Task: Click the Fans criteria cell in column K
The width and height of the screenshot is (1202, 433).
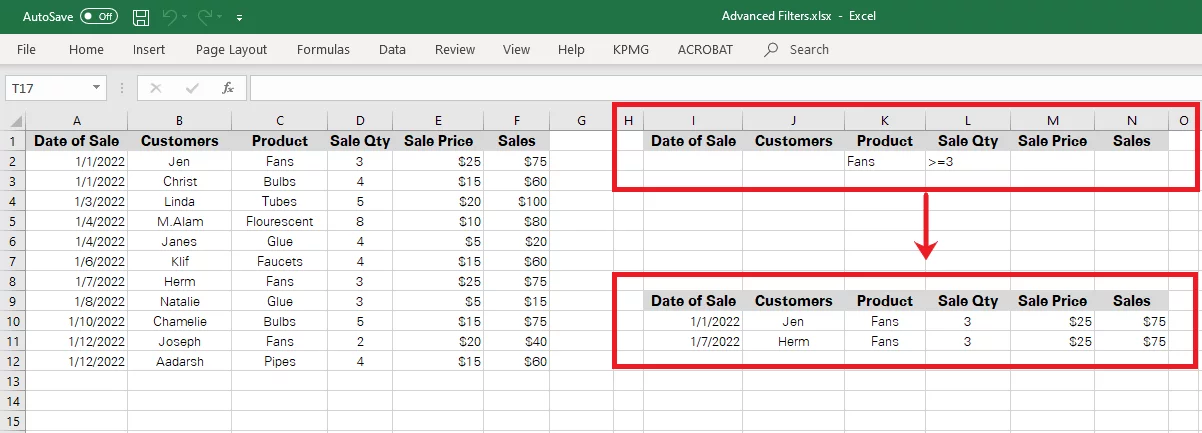Action: point(884,161)
